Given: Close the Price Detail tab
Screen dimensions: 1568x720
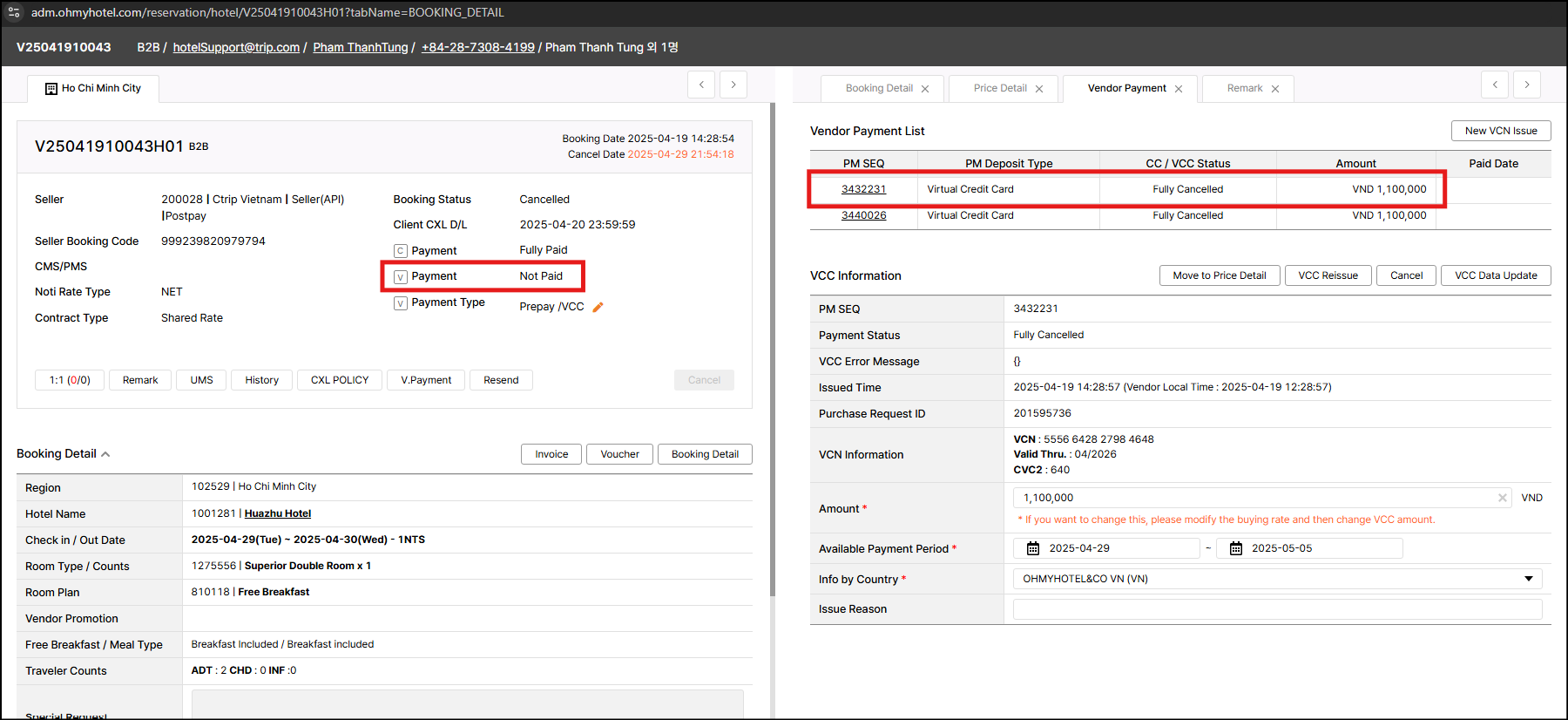Looking at the screenshot, I should coord(1039,89).
